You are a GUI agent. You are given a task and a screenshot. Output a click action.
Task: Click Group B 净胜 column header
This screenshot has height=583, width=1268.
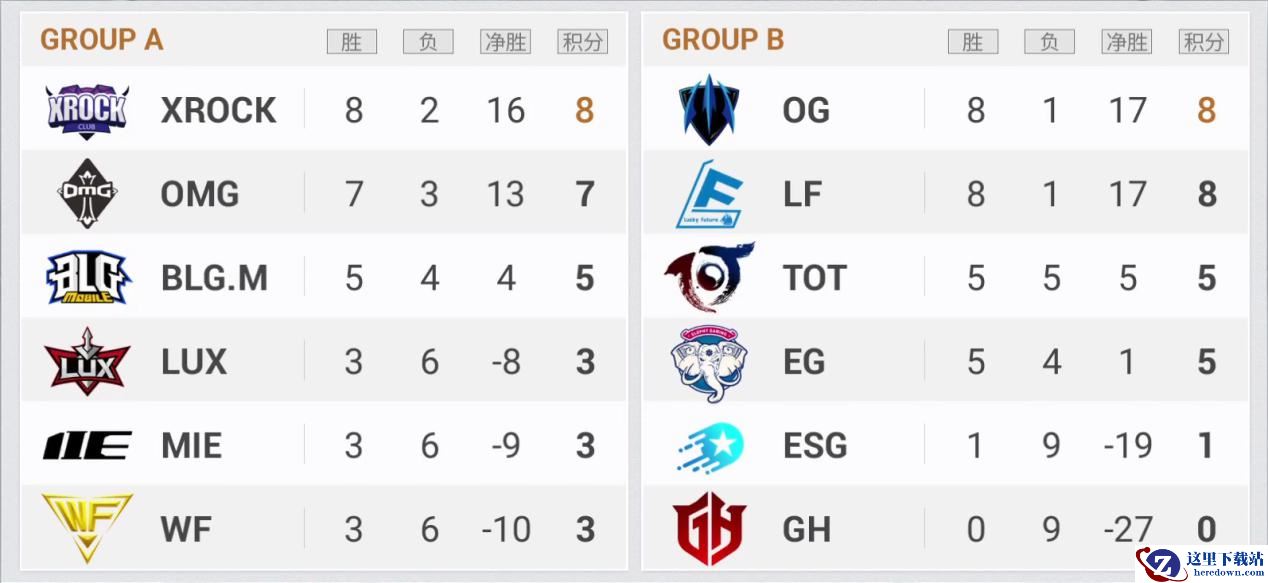point(1126,41)
